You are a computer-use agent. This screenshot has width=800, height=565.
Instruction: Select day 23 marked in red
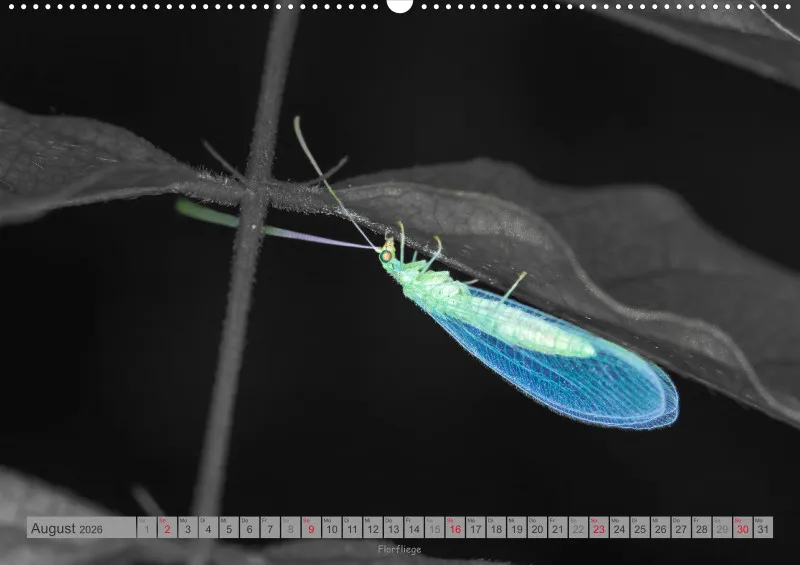599,527
